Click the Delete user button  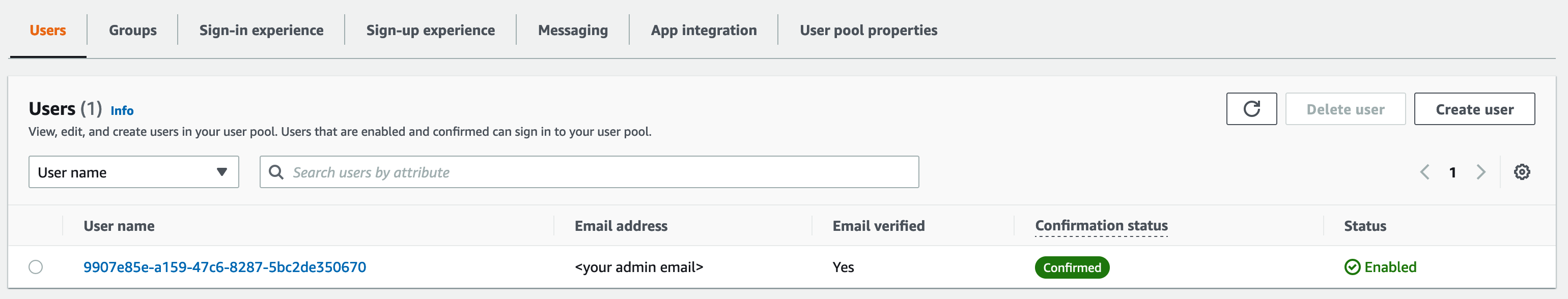(1345, 109)
